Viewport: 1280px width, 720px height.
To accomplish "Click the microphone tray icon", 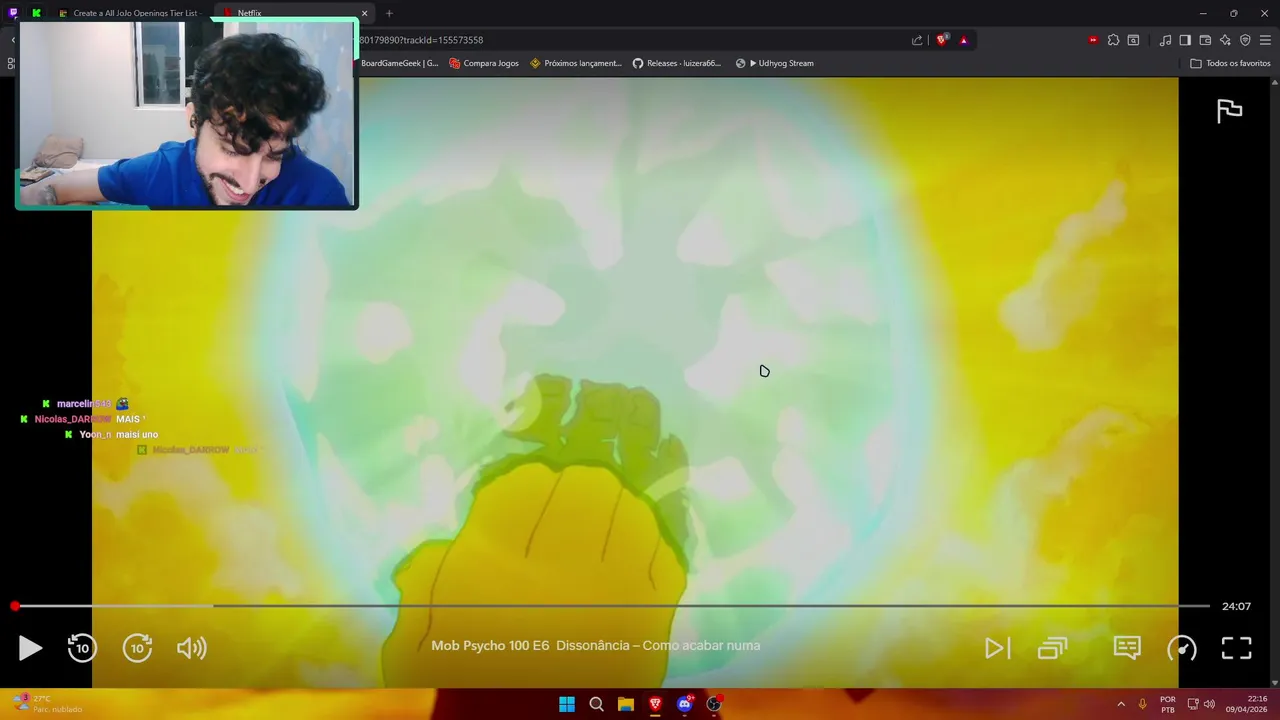I will 1142,704.
